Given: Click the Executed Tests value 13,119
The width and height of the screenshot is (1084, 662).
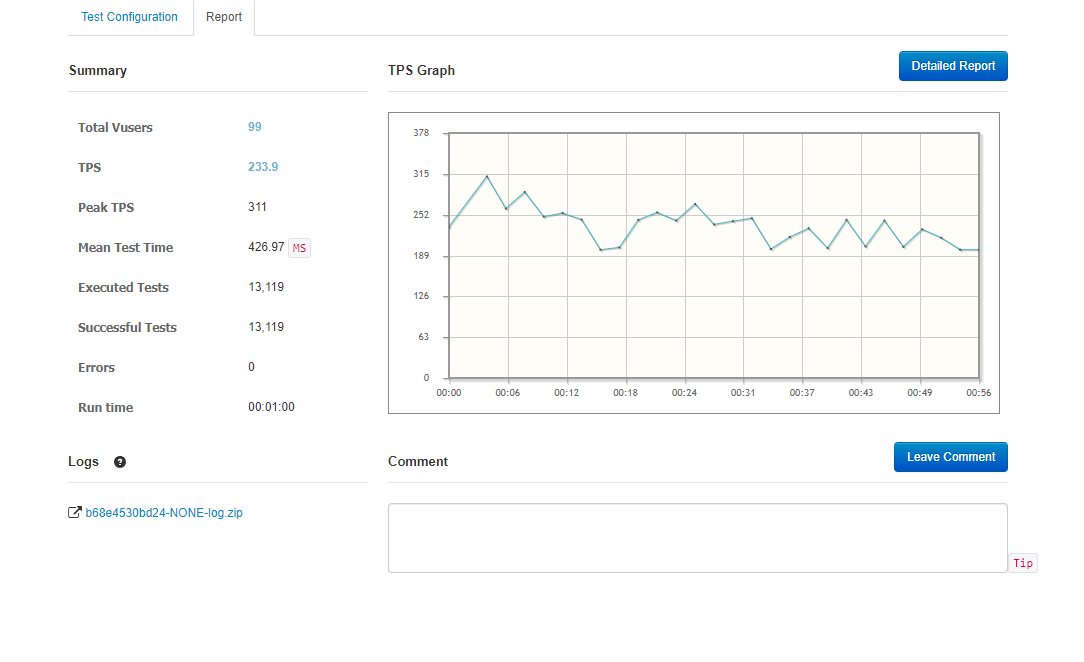Looking at the screenshot, I should click(x=266, y=287).
